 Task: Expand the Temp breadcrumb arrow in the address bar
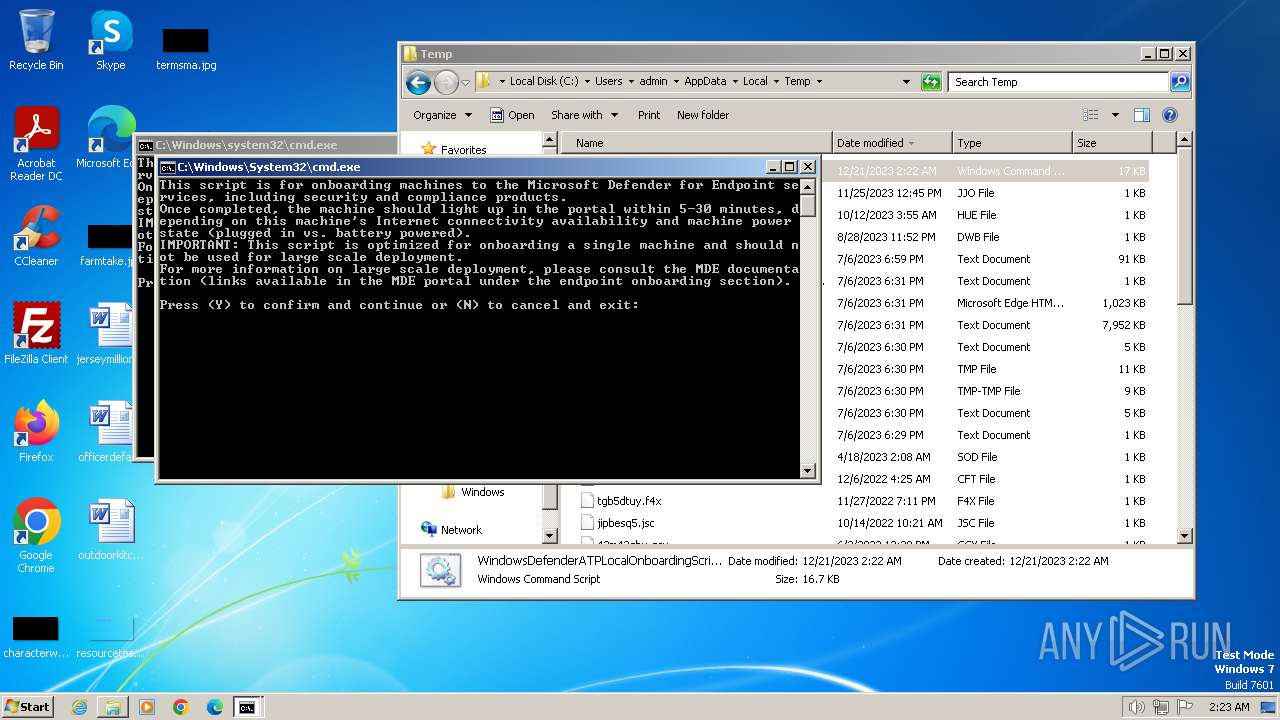(819, 82)
